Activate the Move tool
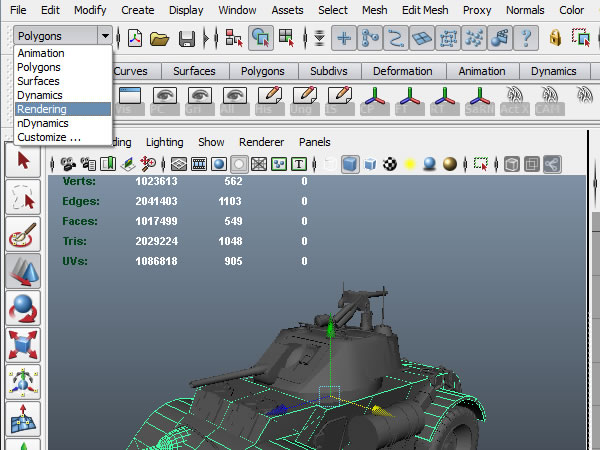This screenshot has width=600, height=450. tap(23, 271)
